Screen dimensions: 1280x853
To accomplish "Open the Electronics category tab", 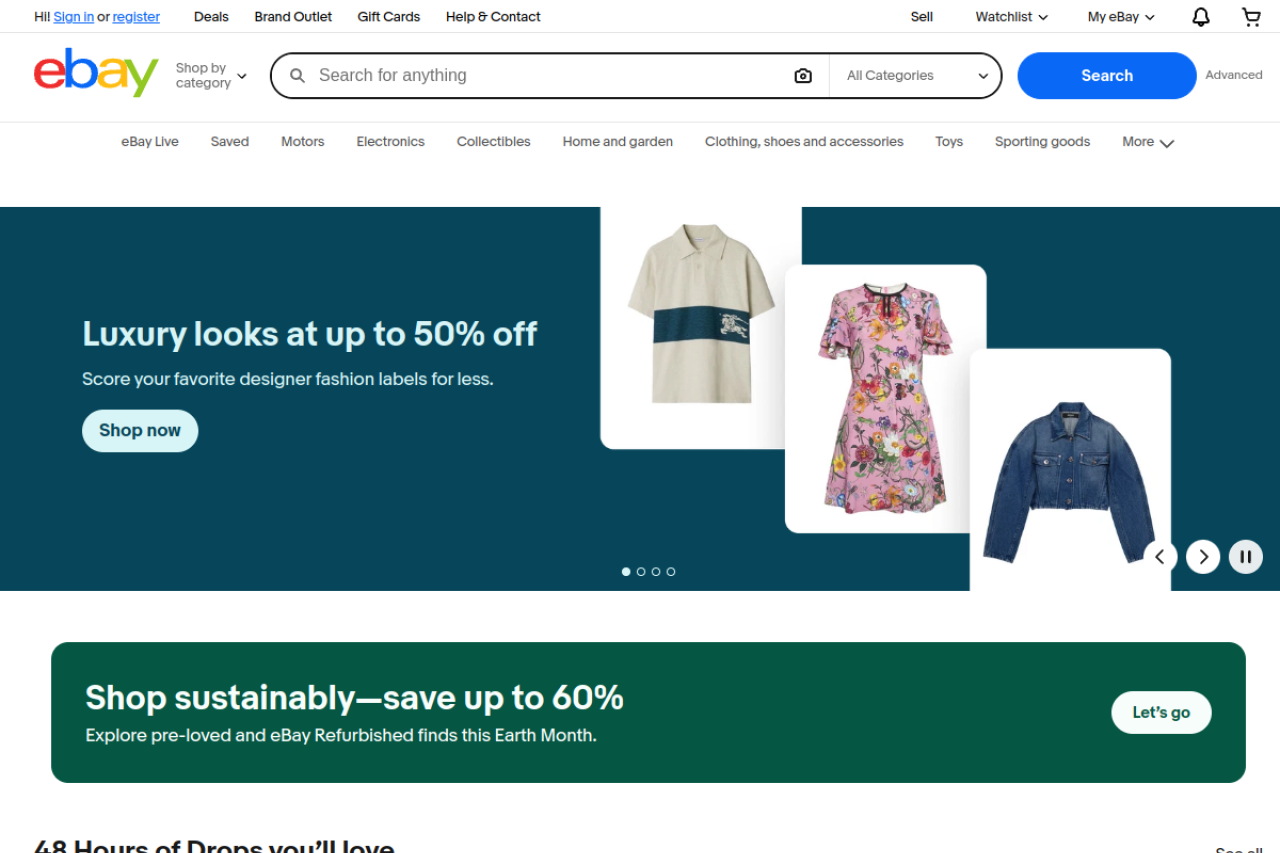I will click(x=390, y=142).
